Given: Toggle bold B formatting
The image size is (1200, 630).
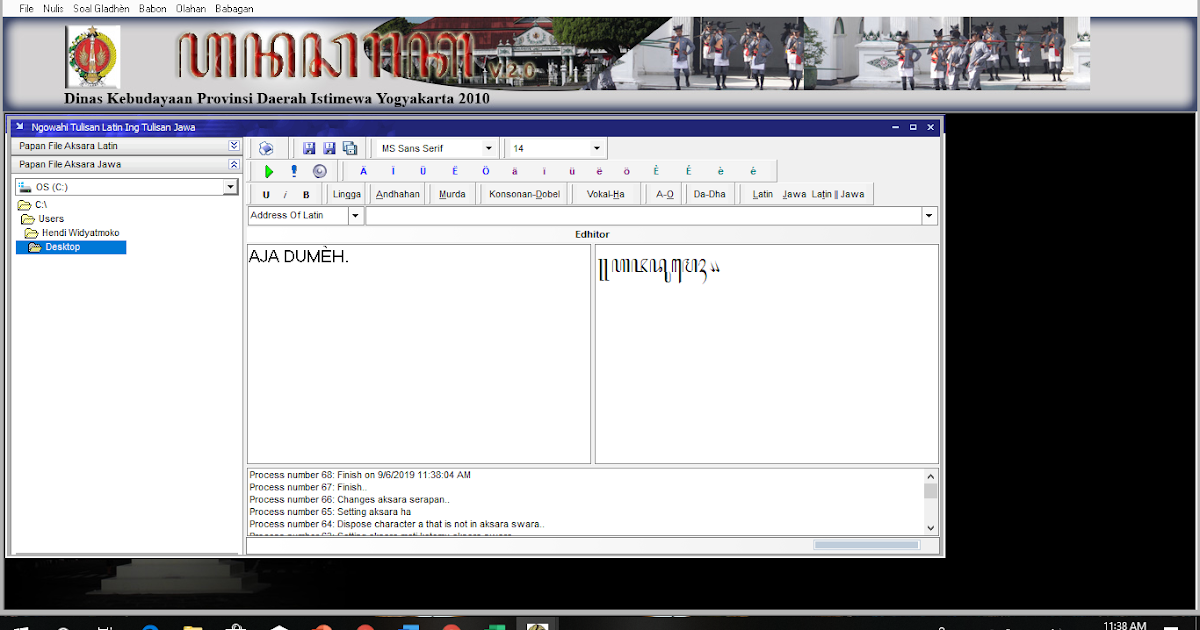Looking at the screenshot, I should coord(306,195).
